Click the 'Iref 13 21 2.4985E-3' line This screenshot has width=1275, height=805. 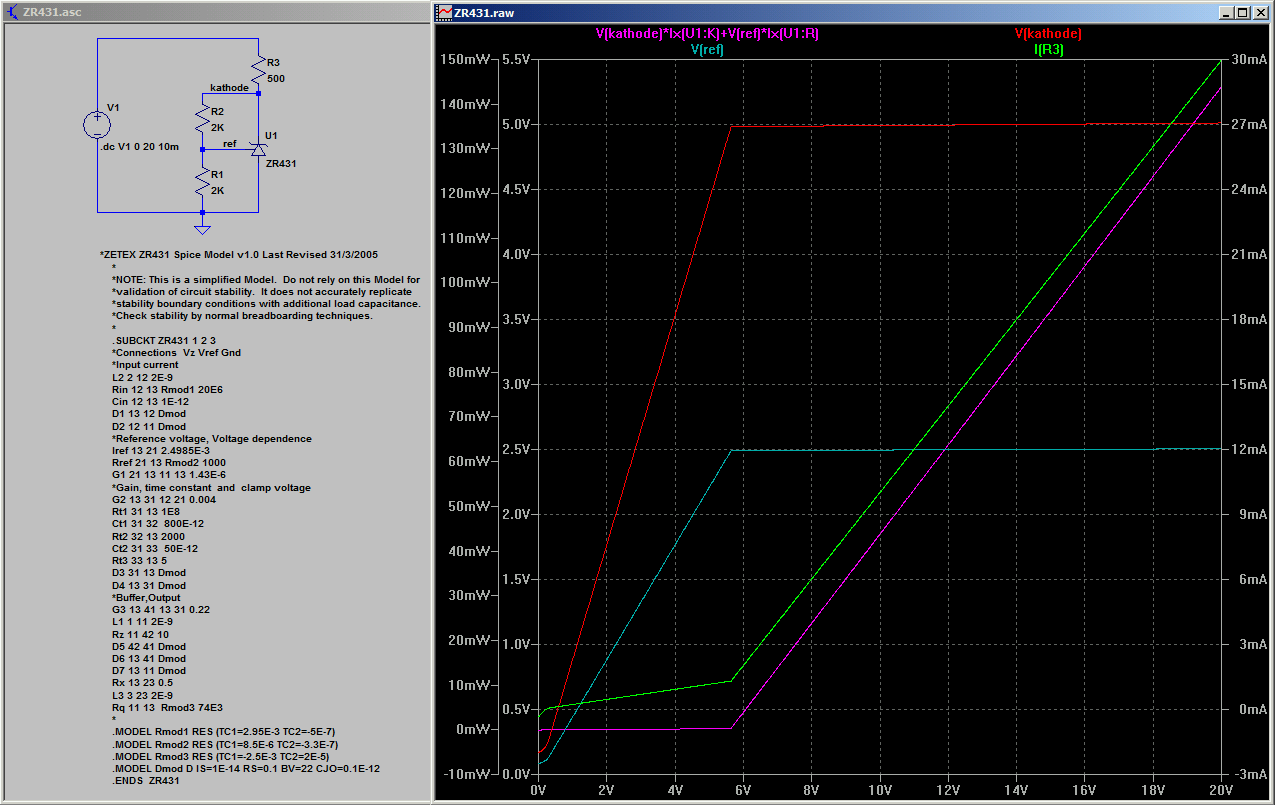(x=161, y=451)
